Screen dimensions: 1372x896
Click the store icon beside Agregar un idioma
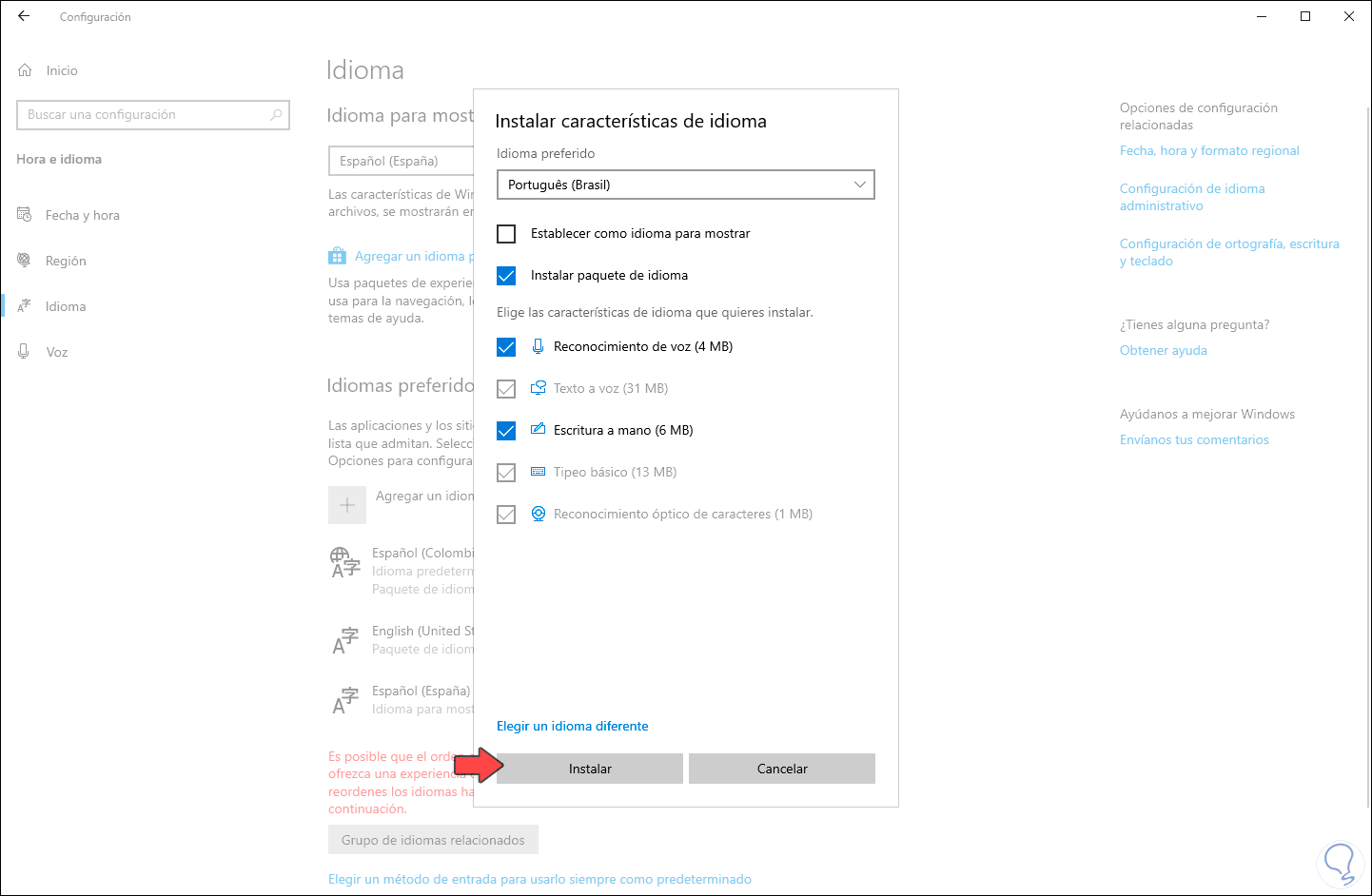point(337,256)
